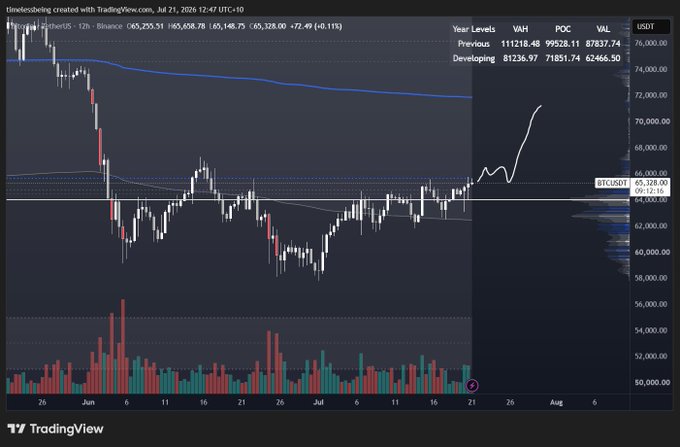Click previous VAL value 87837.74
Image resolution: width=680 pixels, height=447 pixels.
coord(603,44)
